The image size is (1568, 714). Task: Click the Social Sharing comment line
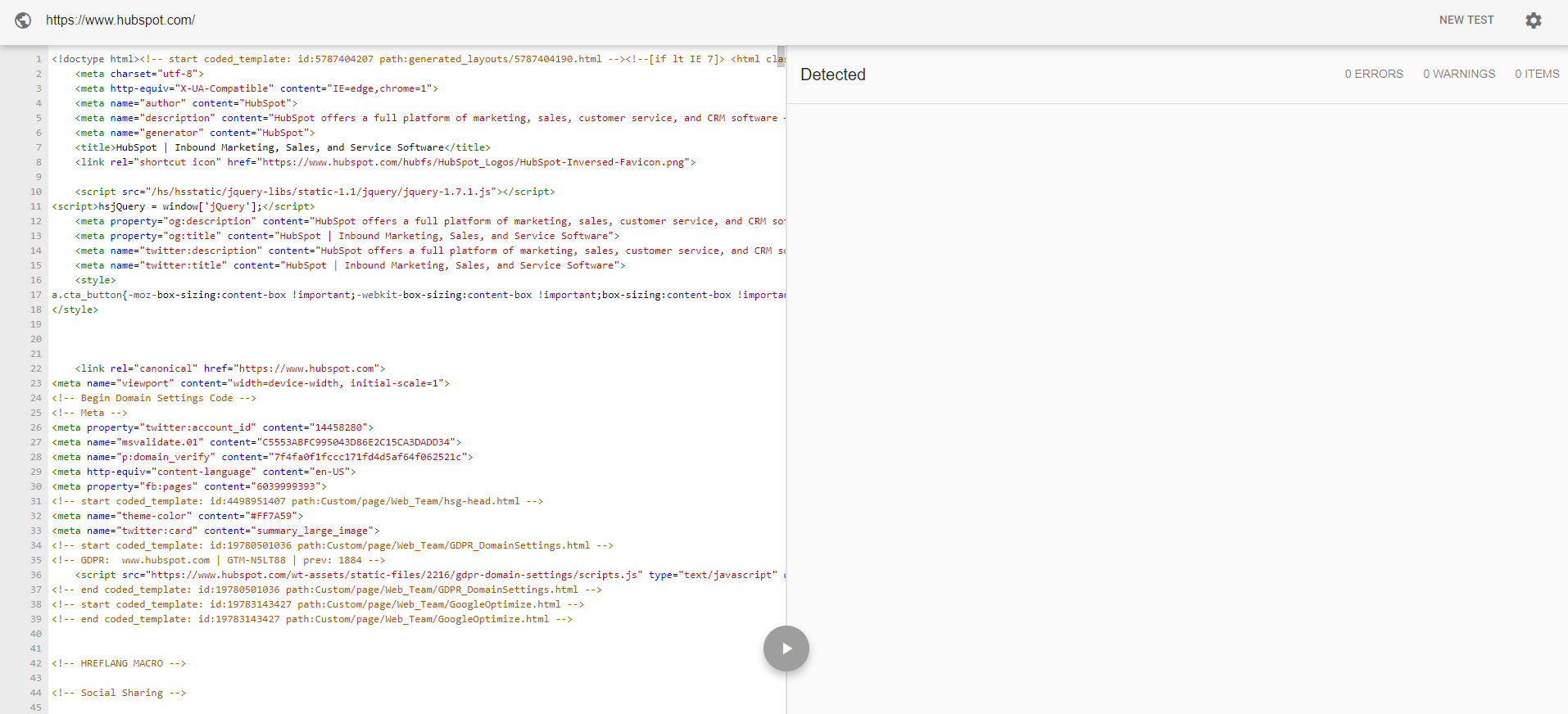(x=119, y=693)
